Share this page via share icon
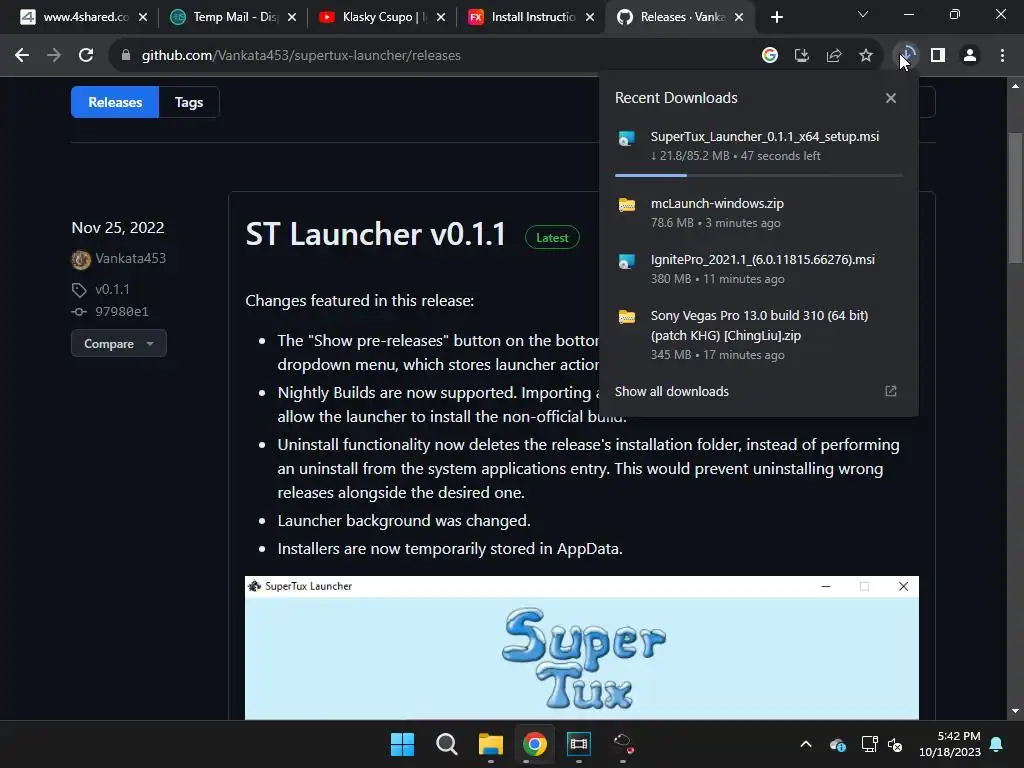 (834, 56)
